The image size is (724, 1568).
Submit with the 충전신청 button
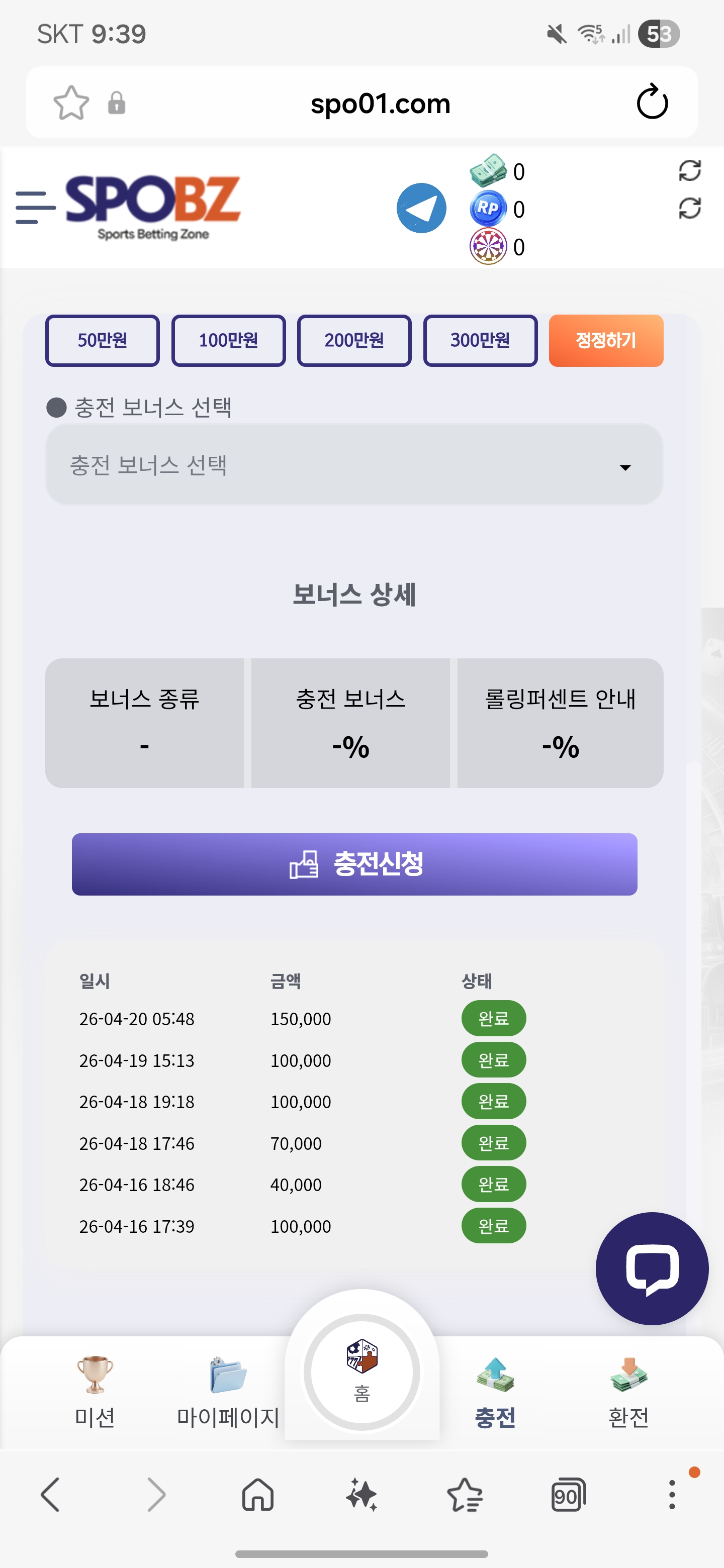click(354, 864)
